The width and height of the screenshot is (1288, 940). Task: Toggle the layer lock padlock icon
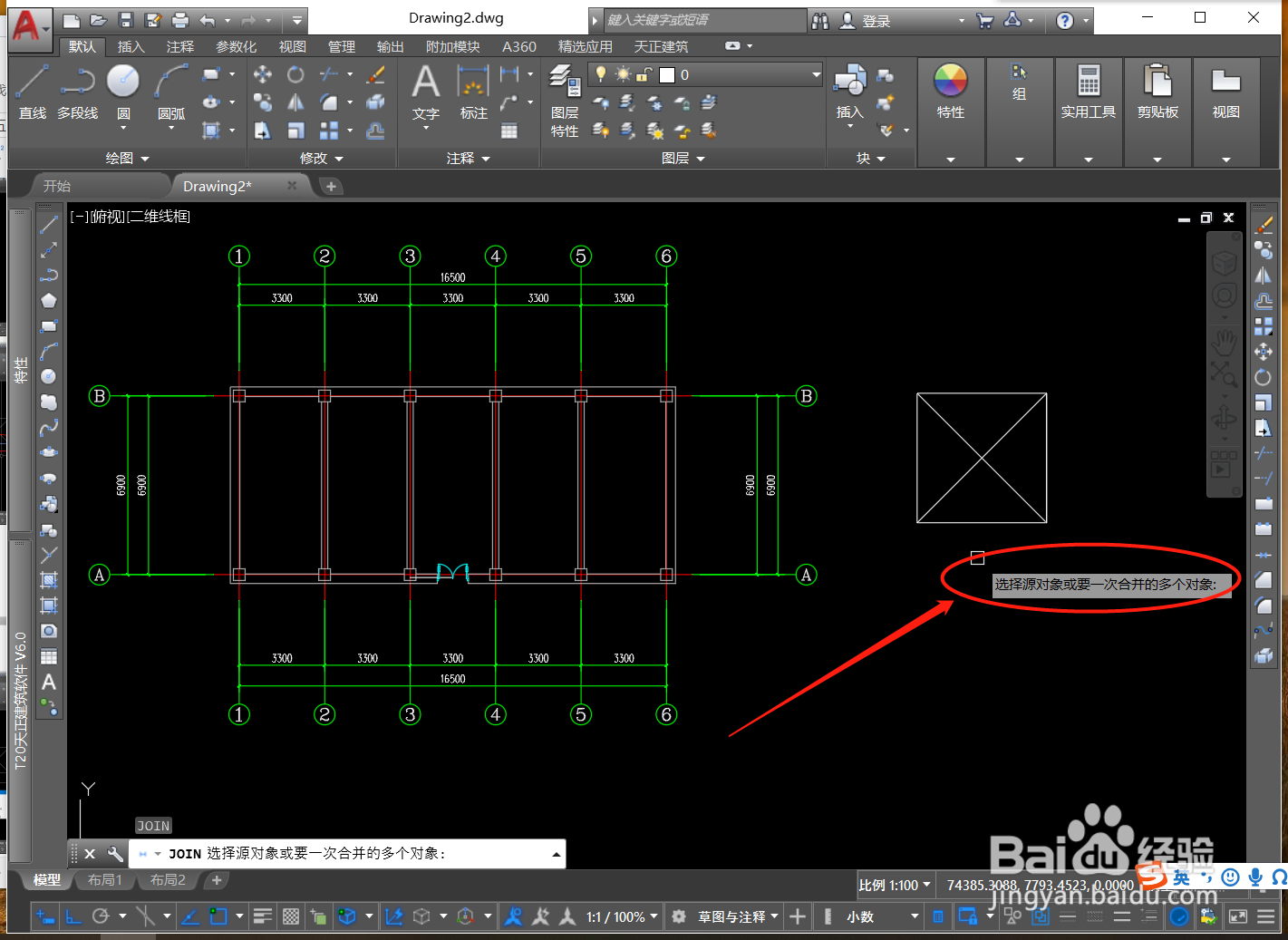[644, 74]
